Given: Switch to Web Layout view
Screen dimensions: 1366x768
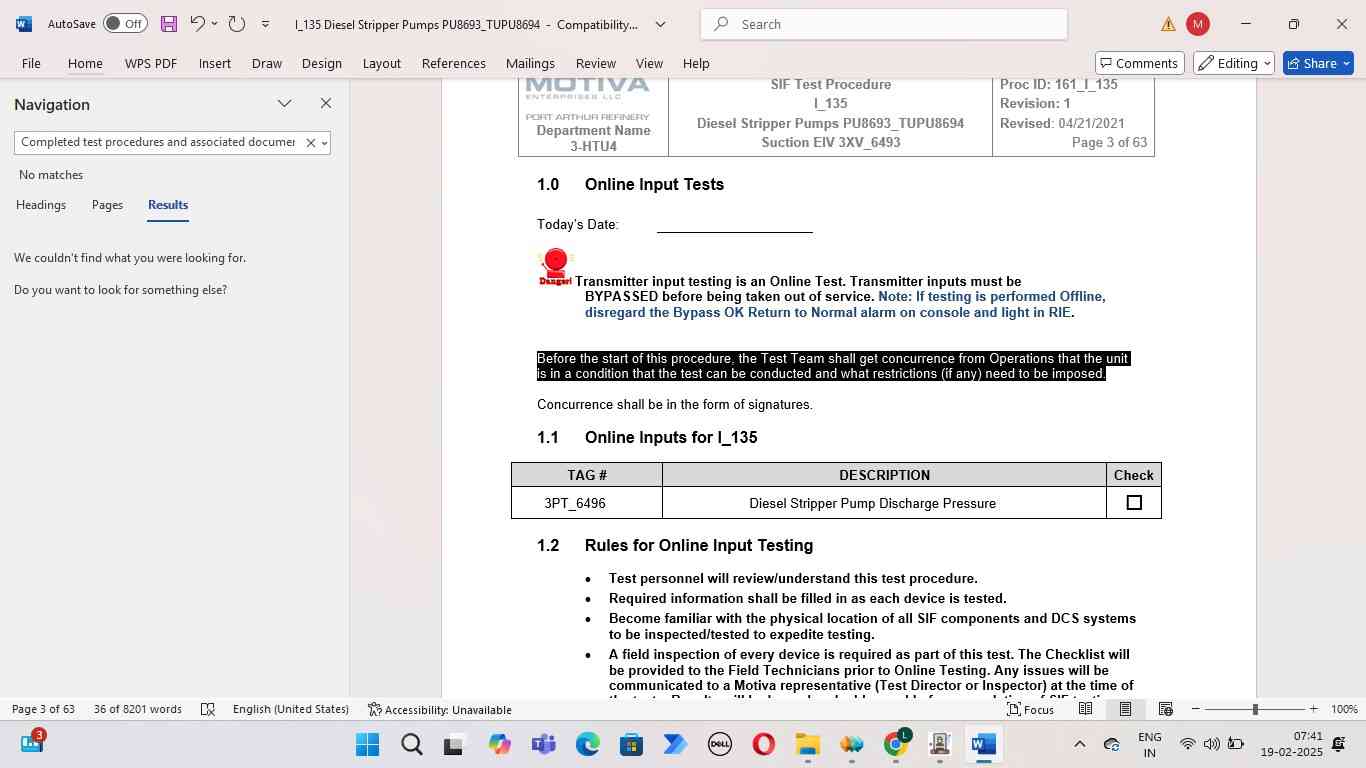Looking at the screenshot, I should point(1165,709).
